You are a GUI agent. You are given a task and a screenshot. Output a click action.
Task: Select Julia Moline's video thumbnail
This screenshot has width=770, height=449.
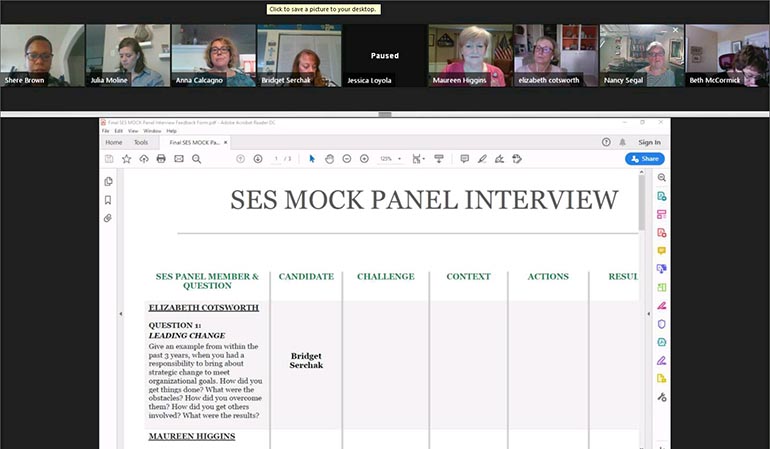pyautogui.click(x=128, y=56)
